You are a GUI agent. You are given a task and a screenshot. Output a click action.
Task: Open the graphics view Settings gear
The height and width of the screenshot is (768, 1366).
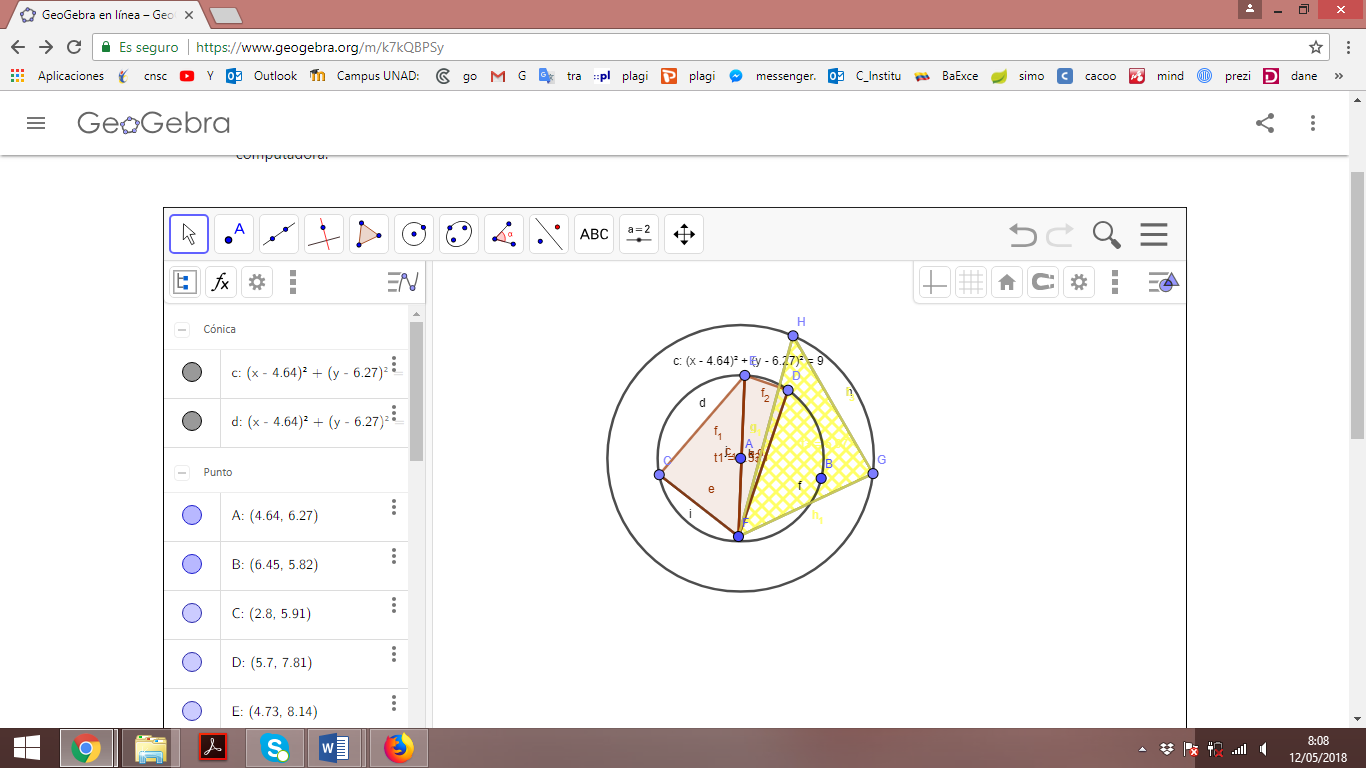pyautogui.click(x=1078, y=281)
